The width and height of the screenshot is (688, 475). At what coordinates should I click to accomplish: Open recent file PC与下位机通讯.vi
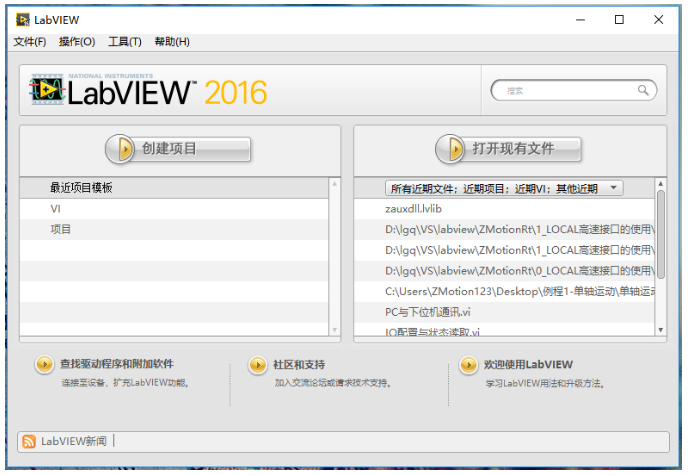pos(504,312)
